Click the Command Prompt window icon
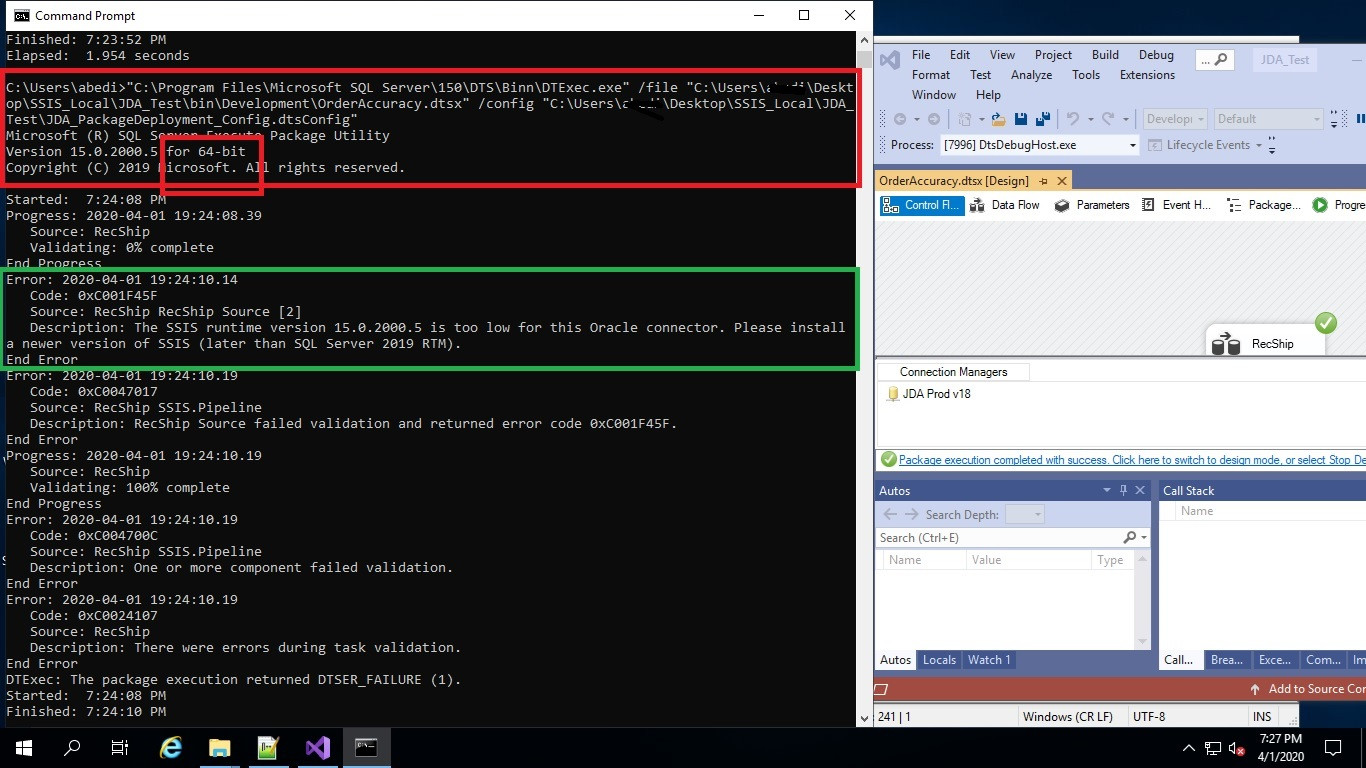 pyautogui.click(x=21, y=15)
